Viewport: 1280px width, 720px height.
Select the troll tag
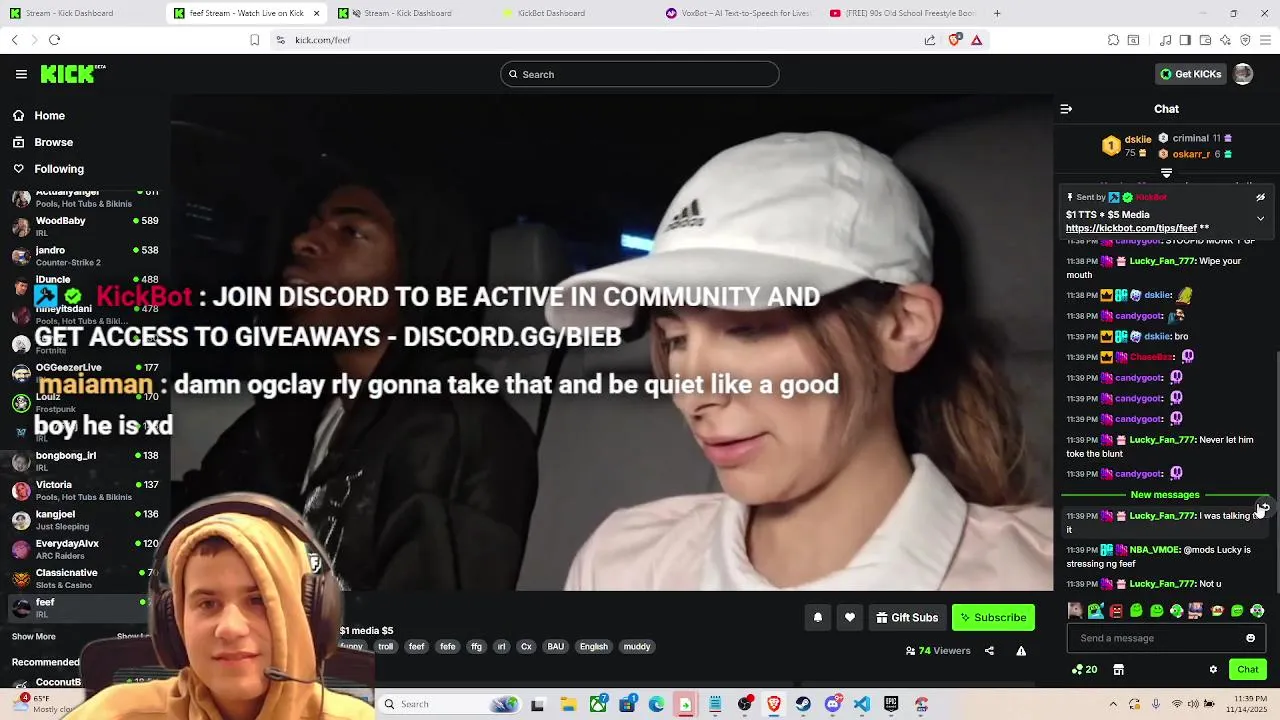[386, 647]
